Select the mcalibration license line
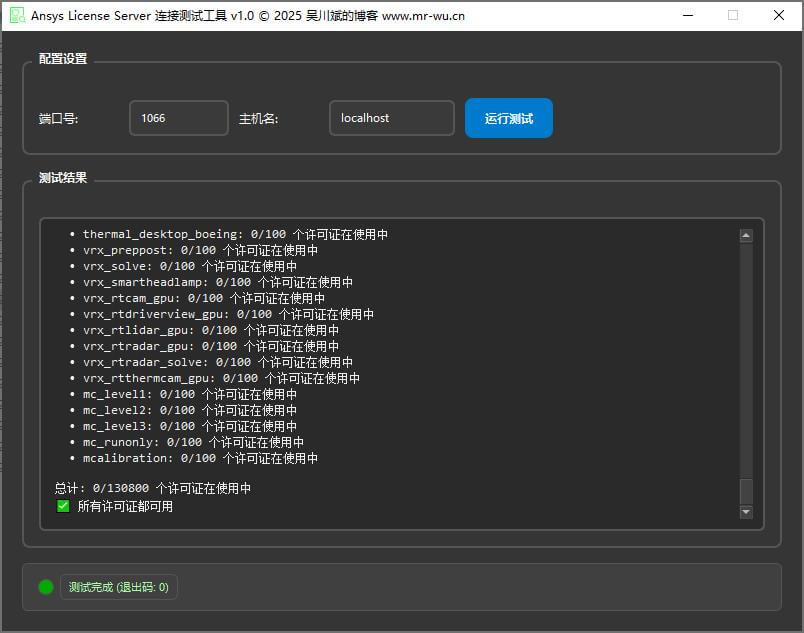Image resolution: width=804 pixels, height=633 pixels. [x=200, y=458]
